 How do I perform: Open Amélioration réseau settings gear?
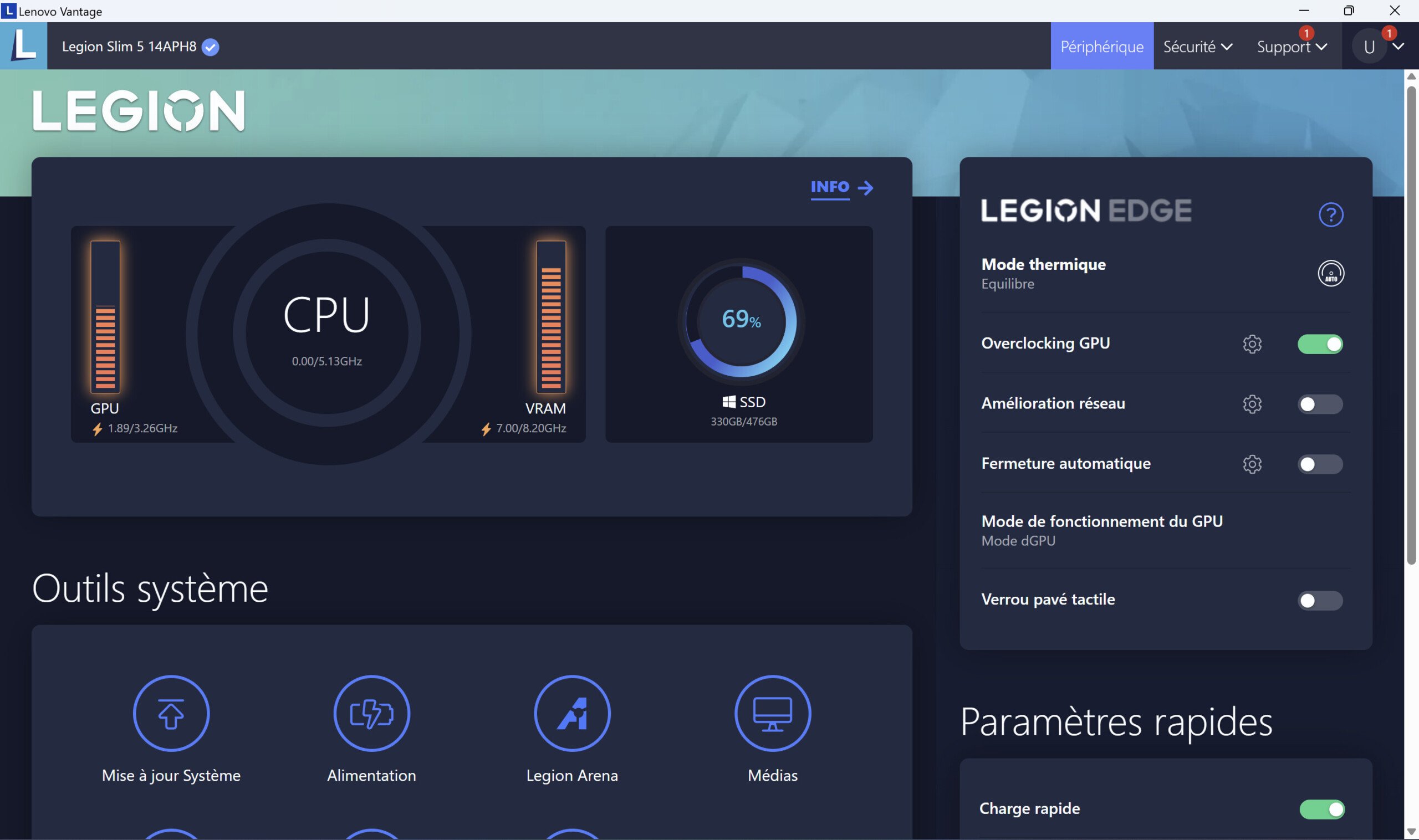(1252, 404)
